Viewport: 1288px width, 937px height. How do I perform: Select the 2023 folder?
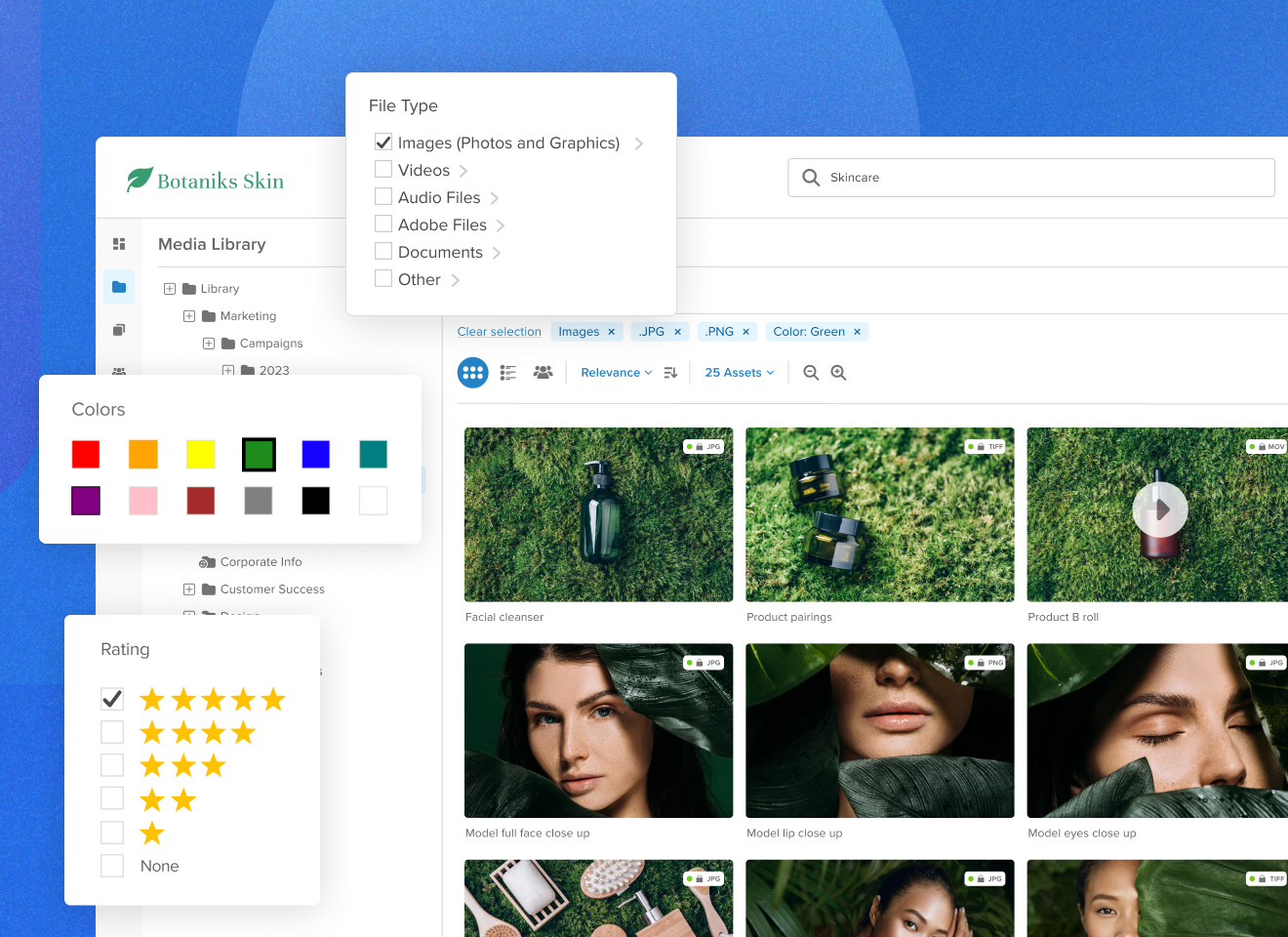pyautogui.click(x=274, y=371)
